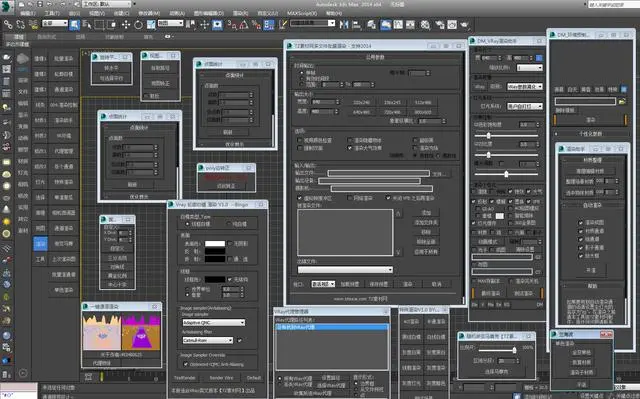This screenshot has height=399, width=640.
Task: Open the Catmull-Rom antialiasing filter dropdown
Action: tap(207, 340)
